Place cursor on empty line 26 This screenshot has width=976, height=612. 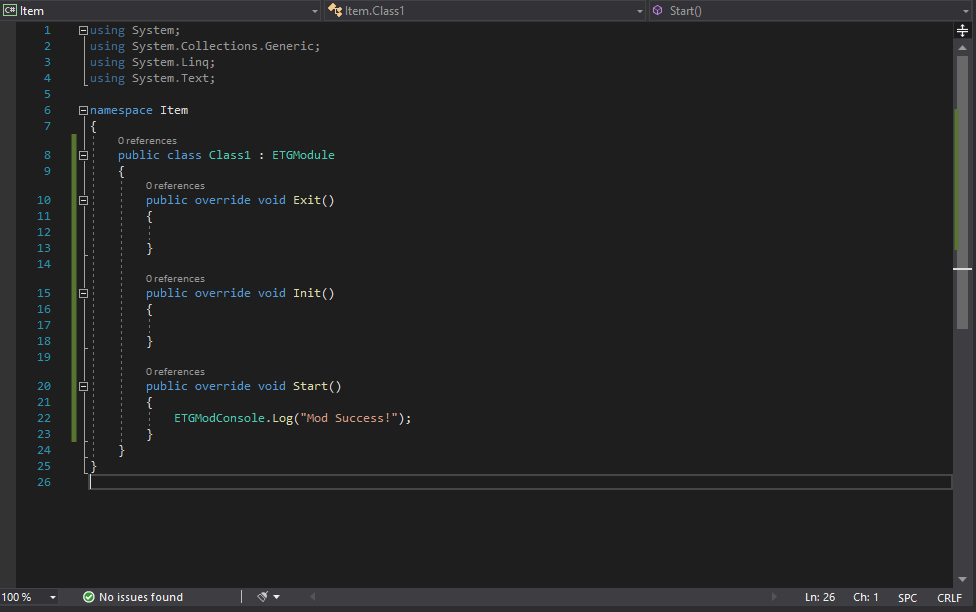[x=520, y=482]
